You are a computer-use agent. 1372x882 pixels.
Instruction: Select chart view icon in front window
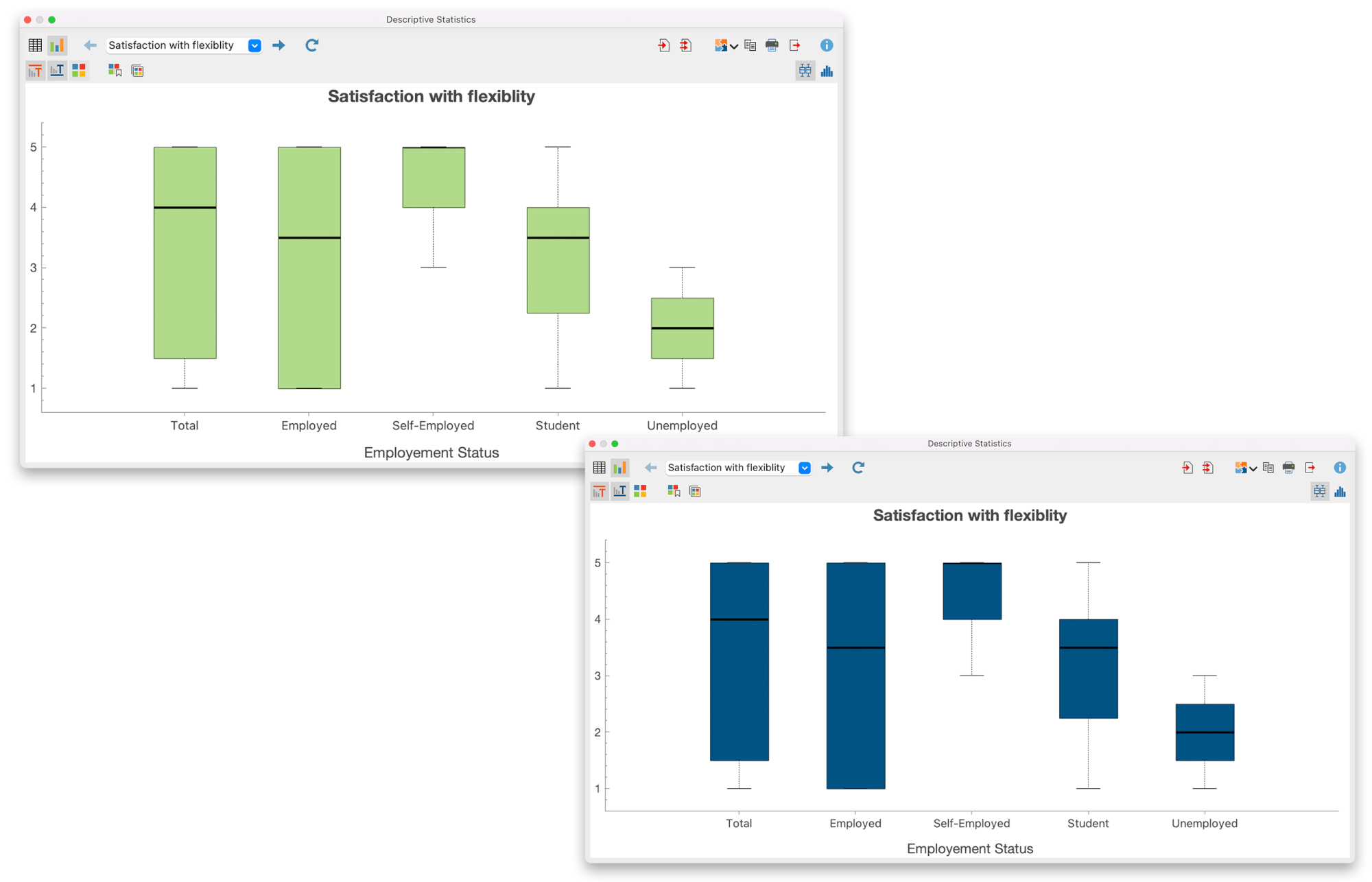point(620,468)
